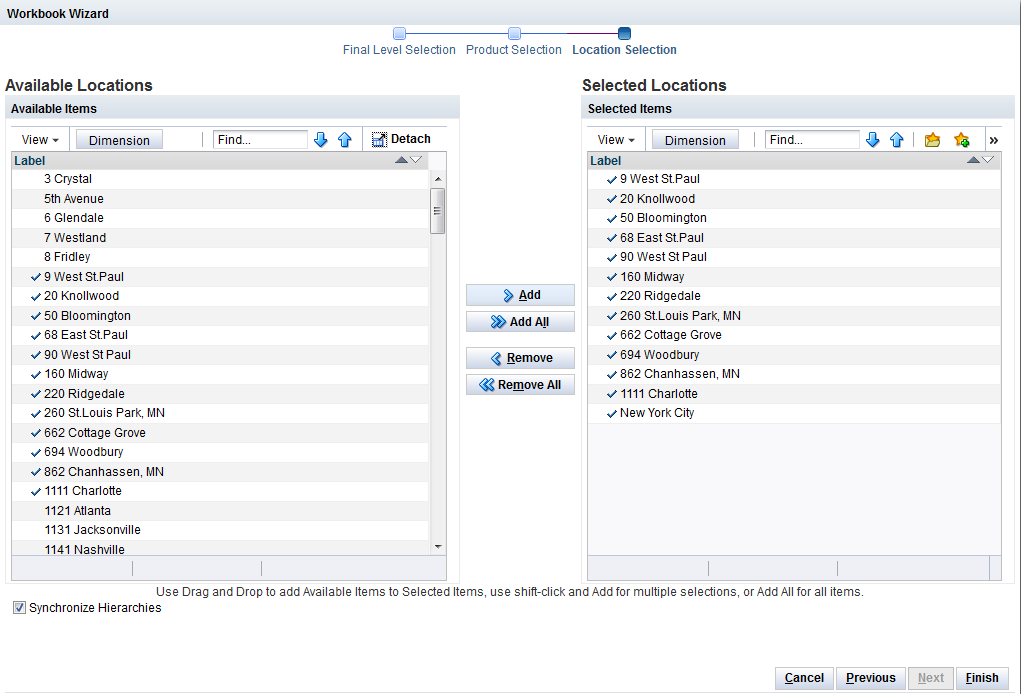Click the Cancel button
The image size is (1021, 694).
[x=804, y=678]
